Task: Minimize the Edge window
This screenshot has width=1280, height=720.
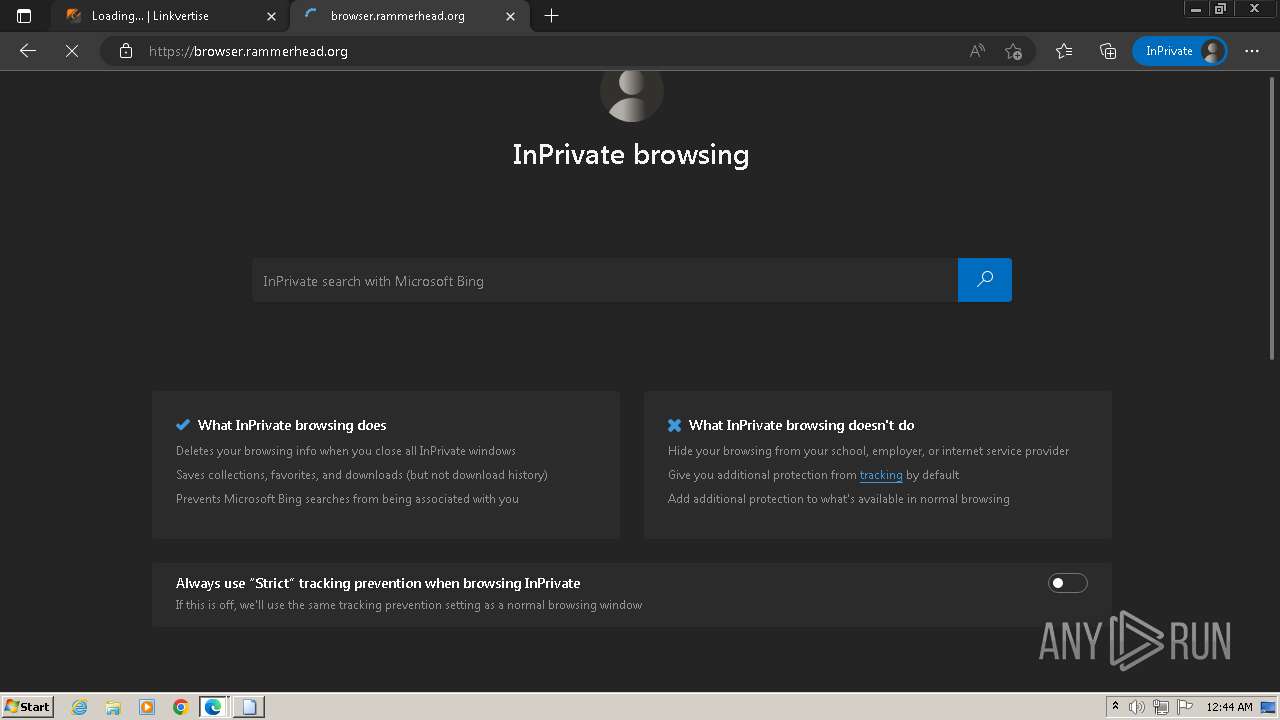Action: [1196, 9]
